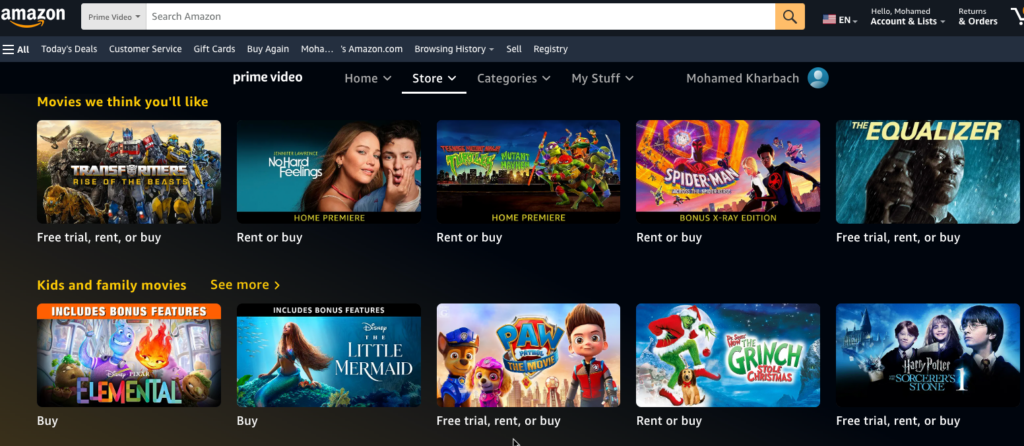Open Moha...'s Amazon.com link
Screen dimensions: 1024x446
351,49
